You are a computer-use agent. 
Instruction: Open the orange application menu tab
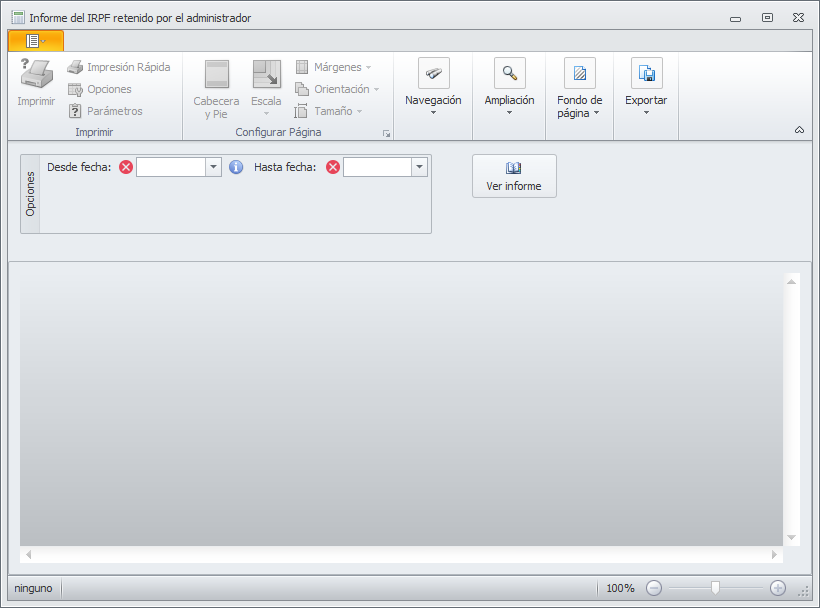click(x=36, y=41)
